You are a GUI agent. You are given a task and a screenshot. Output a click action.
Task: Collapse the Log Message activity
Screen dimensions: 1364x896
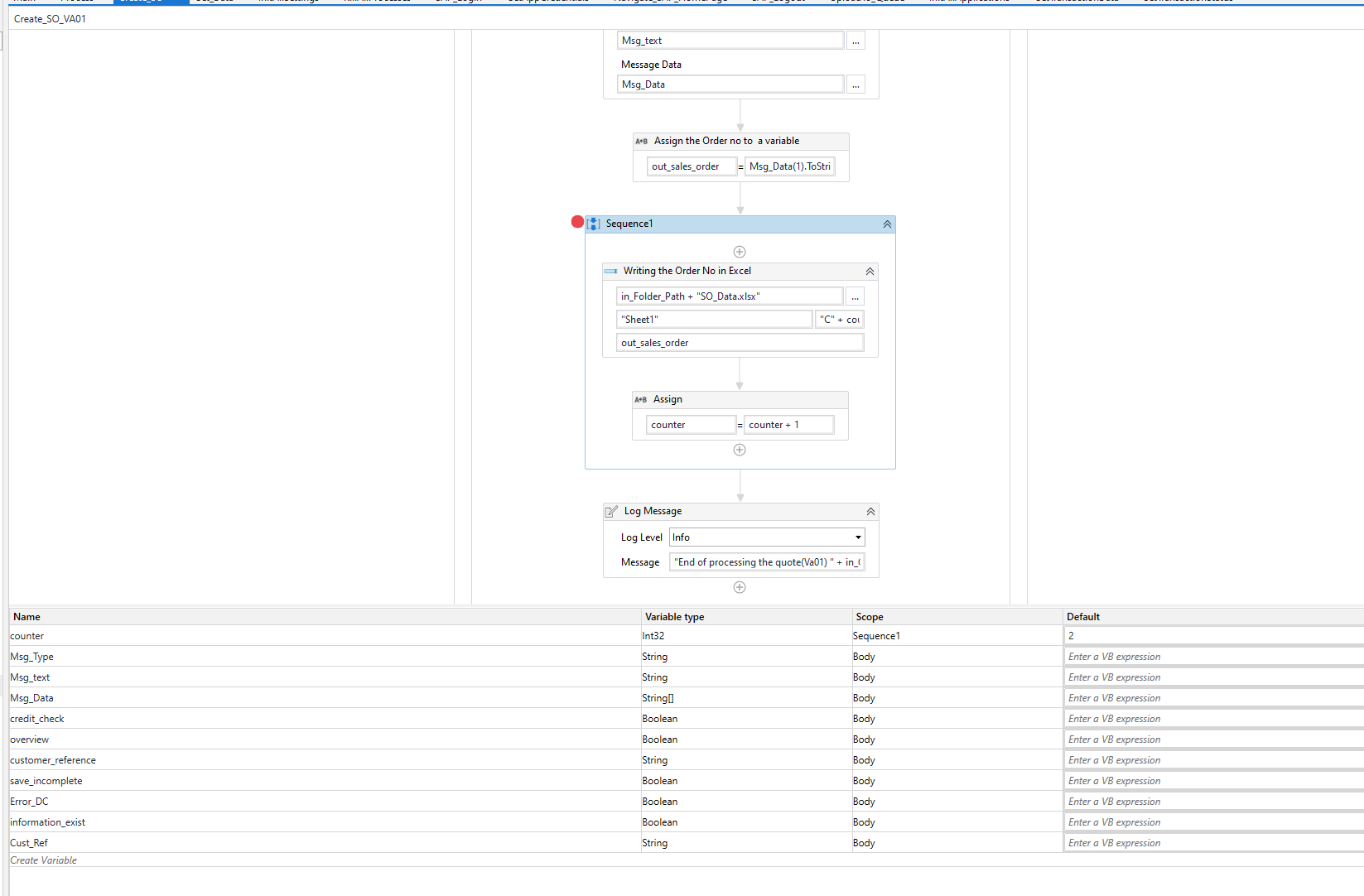870,511
